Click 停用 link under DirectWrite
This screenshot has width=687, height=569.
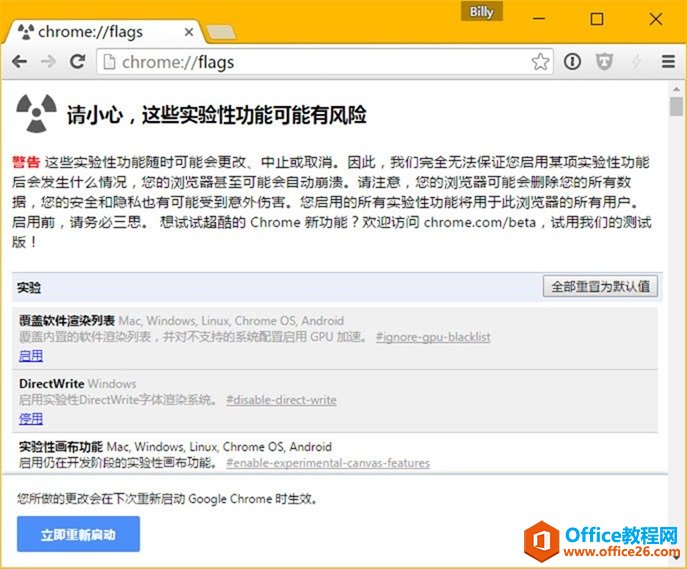tap(31, 419)
